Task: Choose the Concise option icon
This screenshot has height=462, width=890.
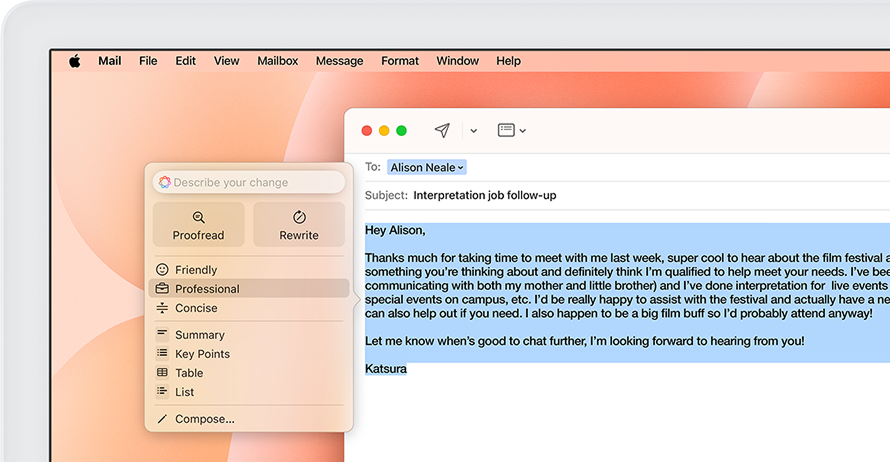Action: click(x=162, y=308)
